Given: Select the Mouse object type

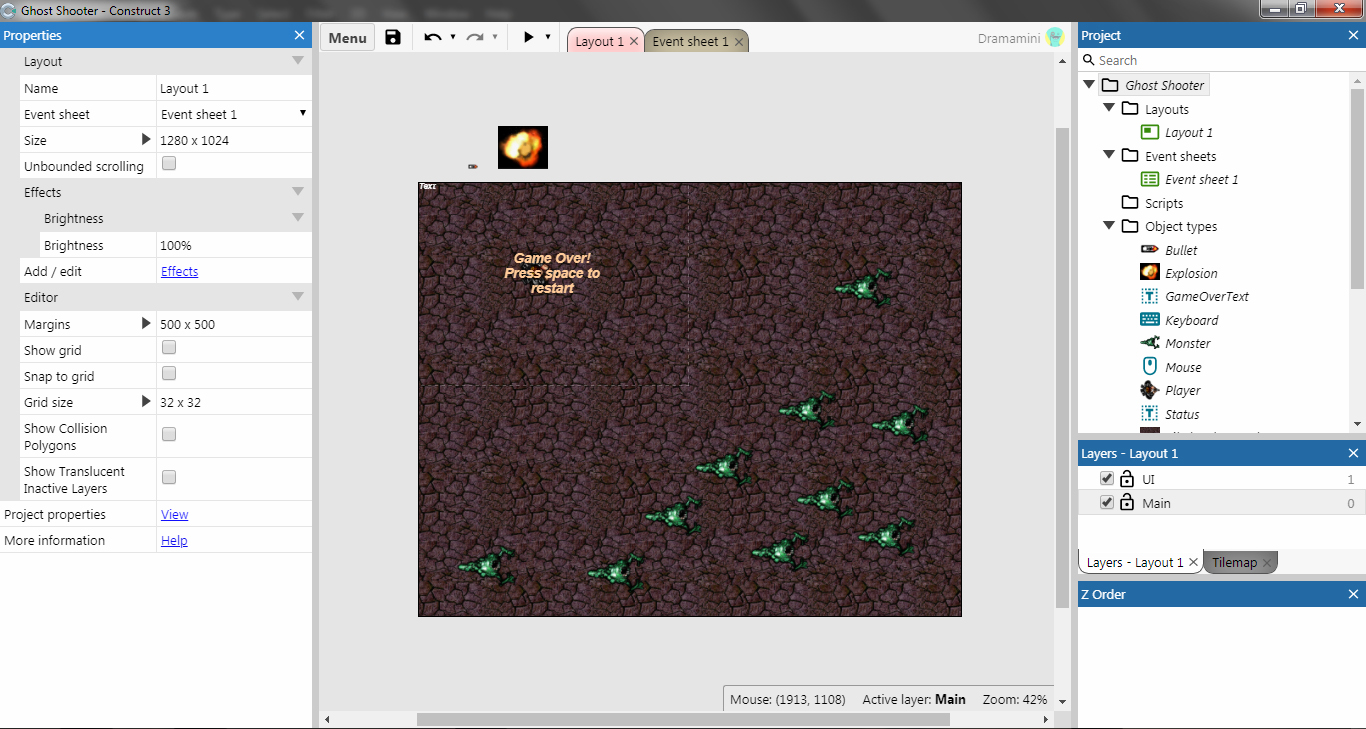Looking at the screenshot, I should point(1183,367).
